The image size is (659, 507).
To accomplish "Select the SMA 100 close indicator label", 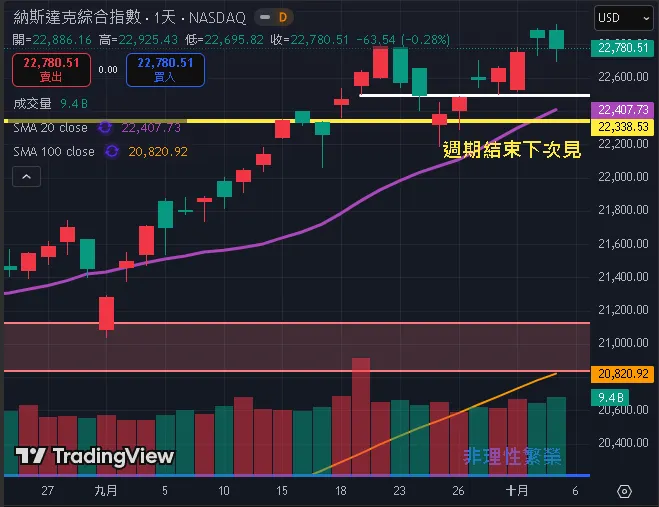I will [54, 151].
